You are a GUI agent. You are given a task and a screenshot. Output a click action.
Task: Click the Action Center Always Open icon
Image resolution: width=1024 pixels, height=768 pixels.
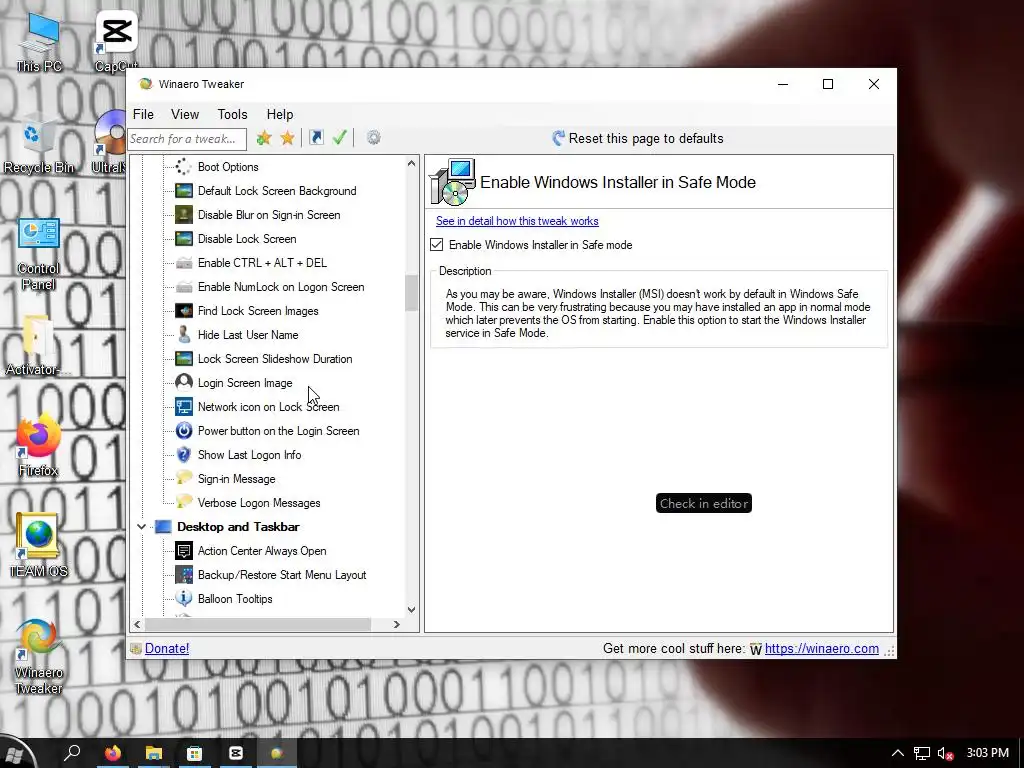pyautogui.click(x=184, y=551)
